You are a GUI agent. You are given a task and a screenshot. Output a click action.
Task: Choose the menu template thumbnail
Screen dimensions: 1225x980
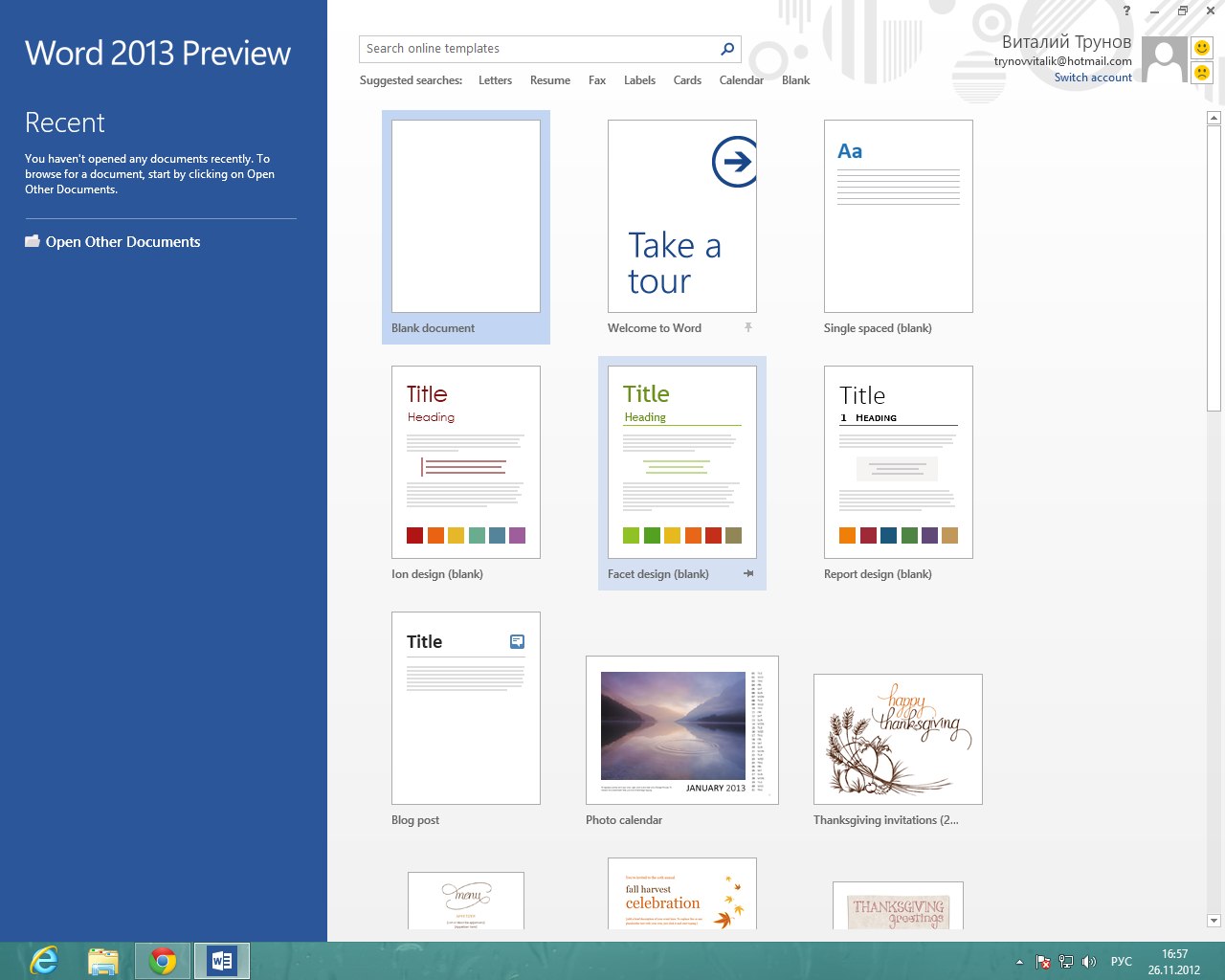point(466,901)
